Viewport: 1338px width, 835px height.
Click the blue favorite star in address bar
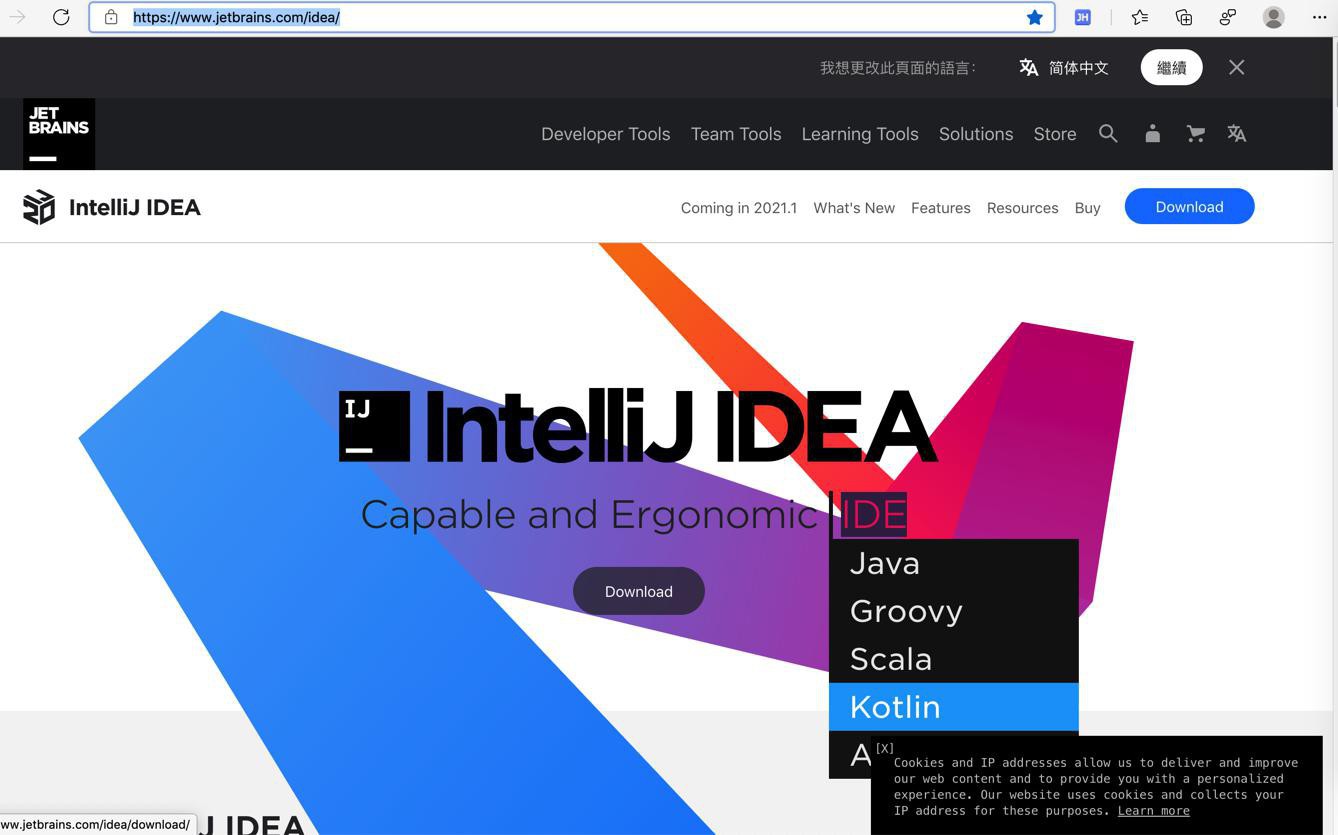click(1035, 17)
